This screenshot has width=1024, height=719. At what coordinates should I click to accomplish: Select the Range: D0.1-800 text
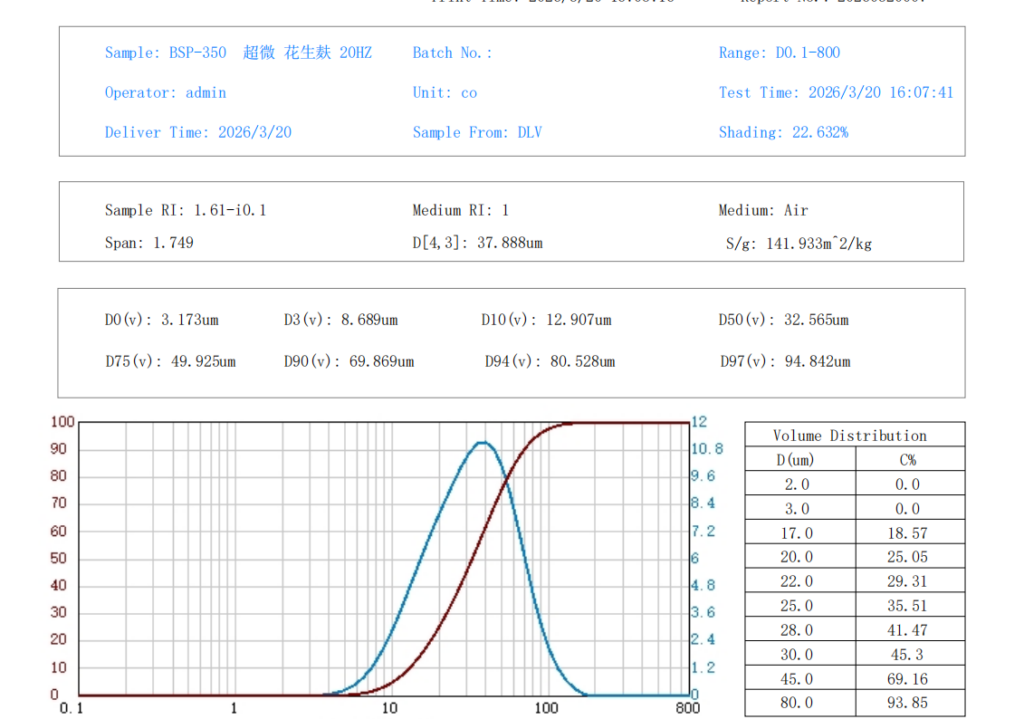779,53
